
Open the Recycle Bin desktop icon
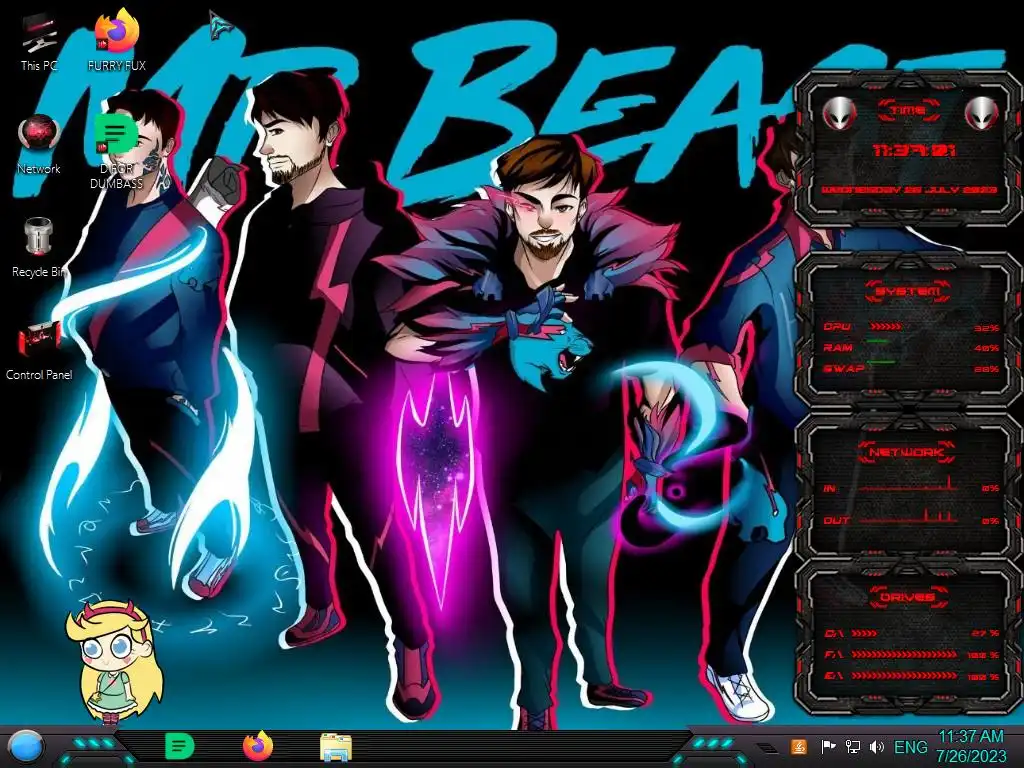(x=39, y=248)
